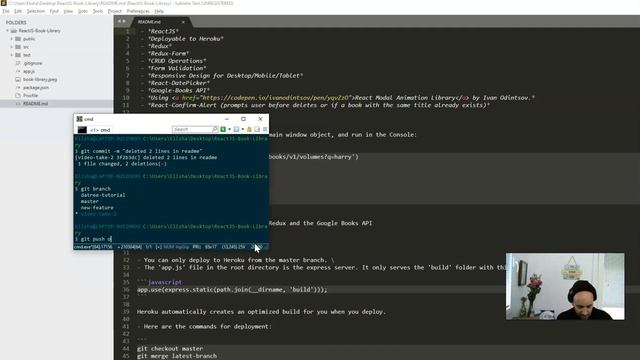Click the blue window list icon in cmd toolbar

pyautogui.click(x=236, y=129)
